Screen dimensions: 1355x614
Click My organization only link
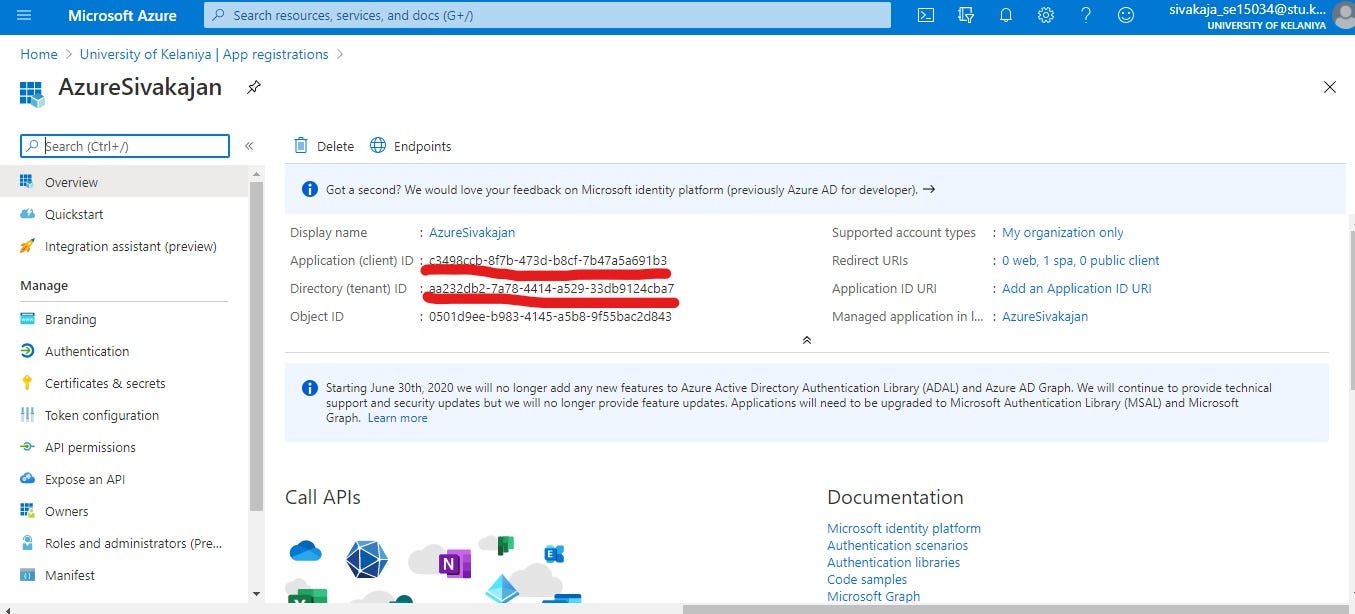[1063, 232]
